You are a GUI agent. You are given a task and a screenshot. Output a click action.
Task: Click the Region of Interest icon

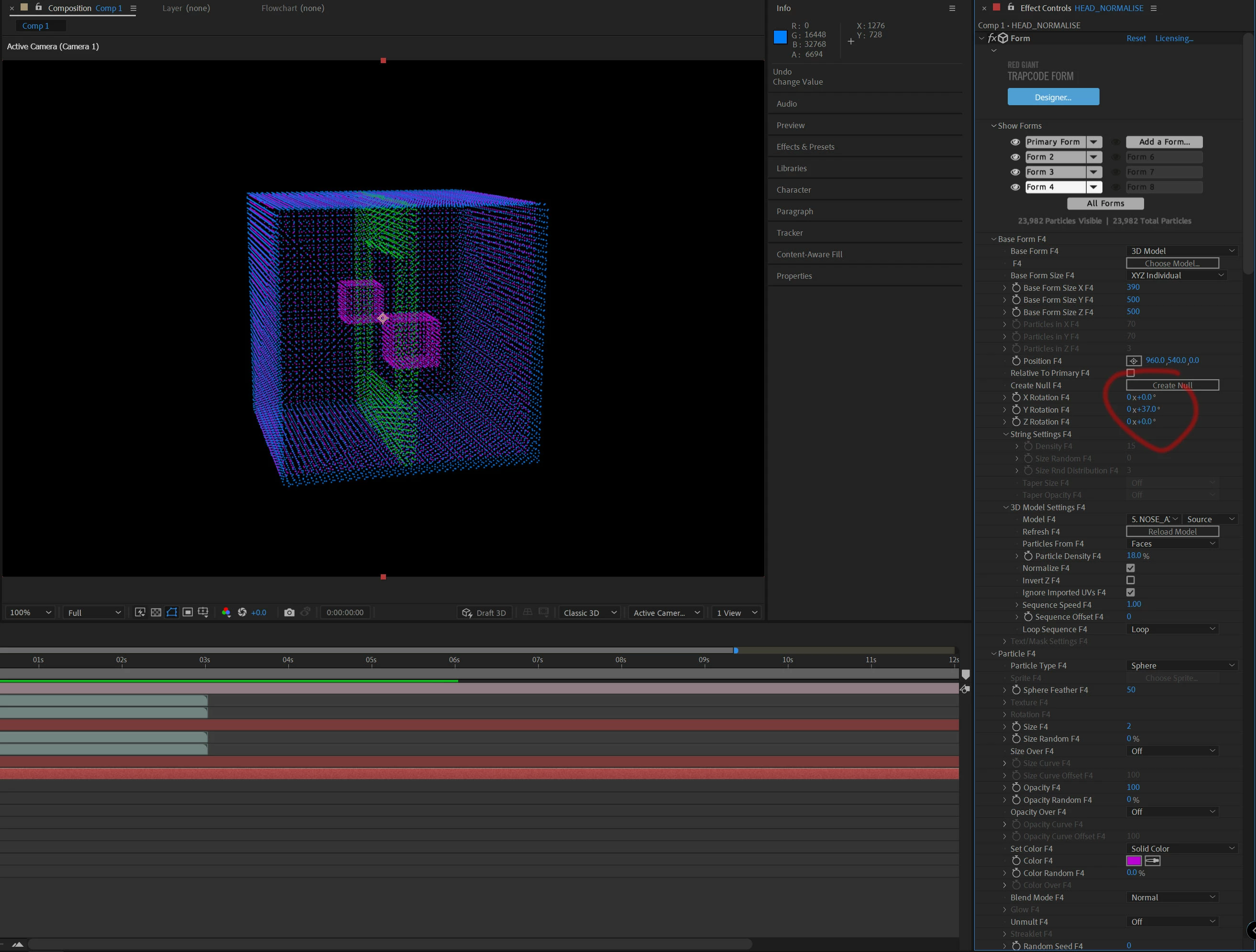coord(187,612)
